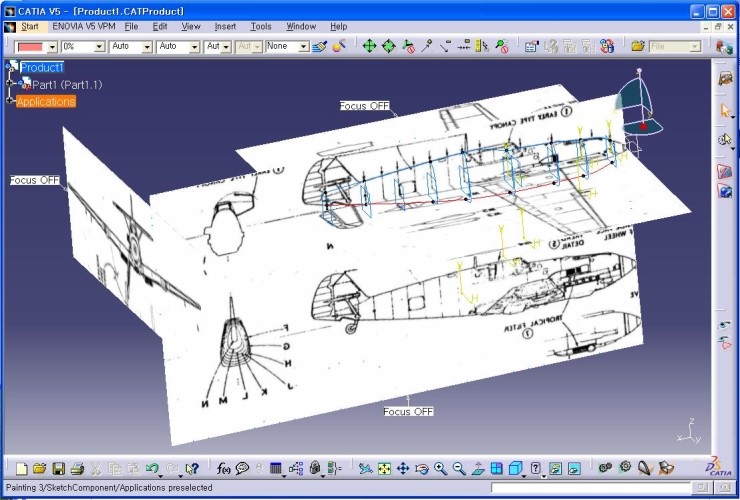Click the Fit All In view icon
The height and width of the screenshot is (500, 740).
[x=384, y=468]
